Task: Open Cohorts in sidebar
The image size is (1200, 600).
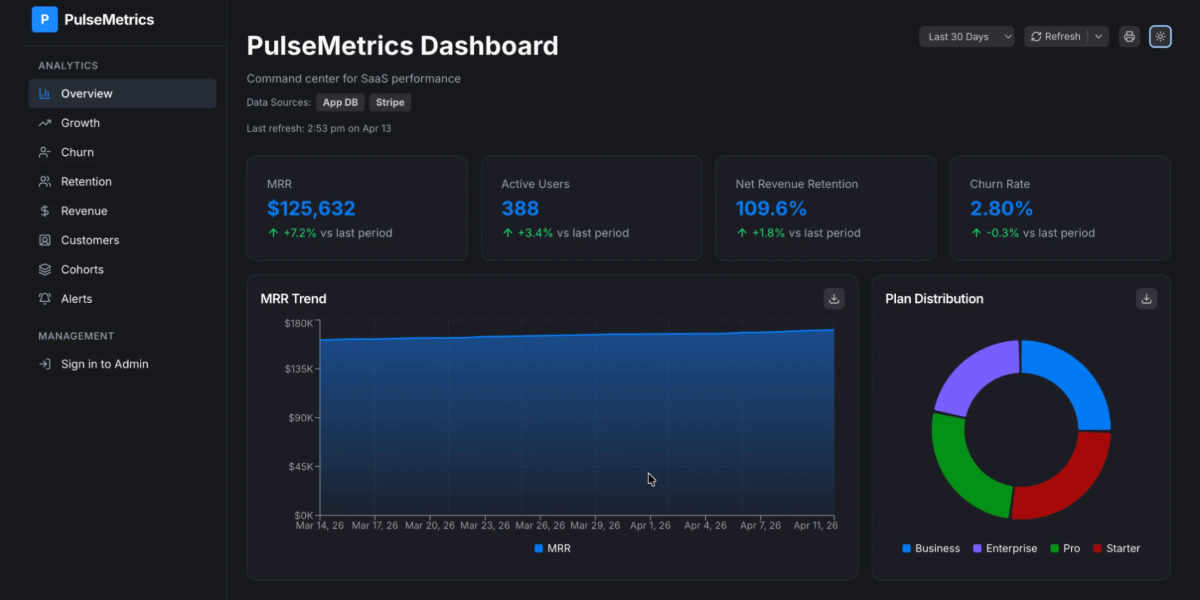Action: (x=123, y=270)
